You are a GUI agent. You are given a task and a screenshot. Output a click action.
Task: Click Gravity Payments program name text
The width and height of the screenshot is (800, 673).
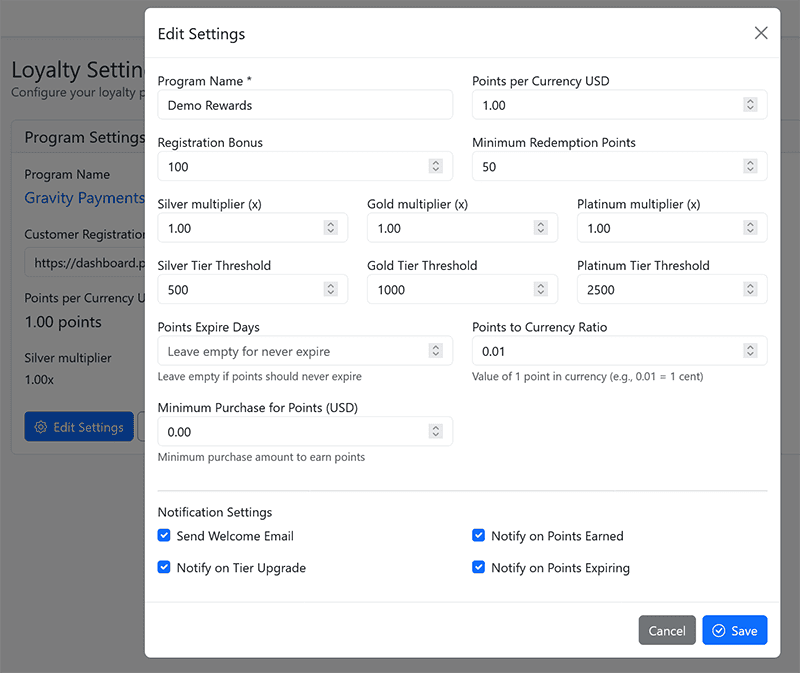click(x=85, y=197)
